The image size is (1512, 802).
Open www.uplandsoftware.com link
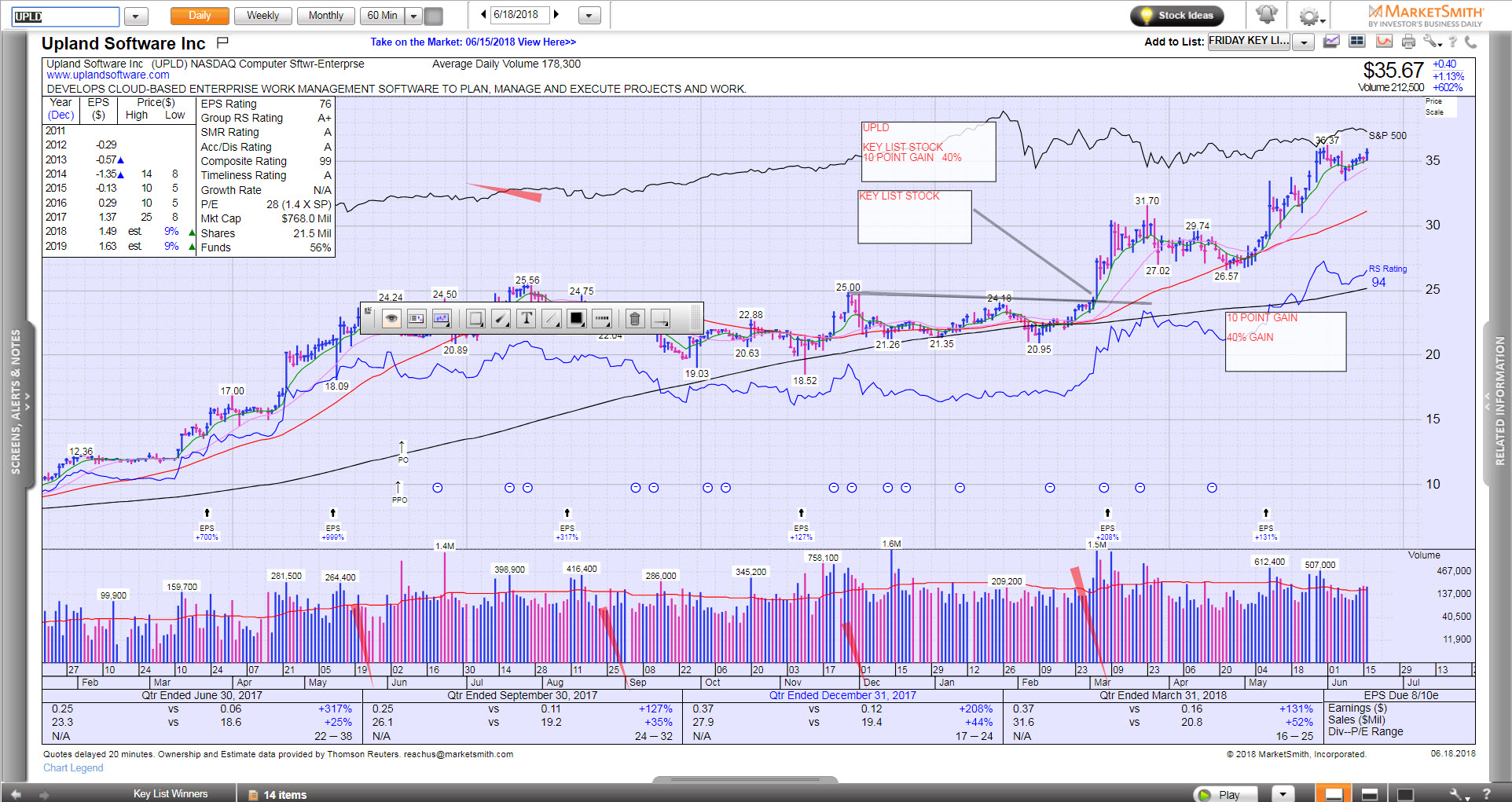pos(108,75)
